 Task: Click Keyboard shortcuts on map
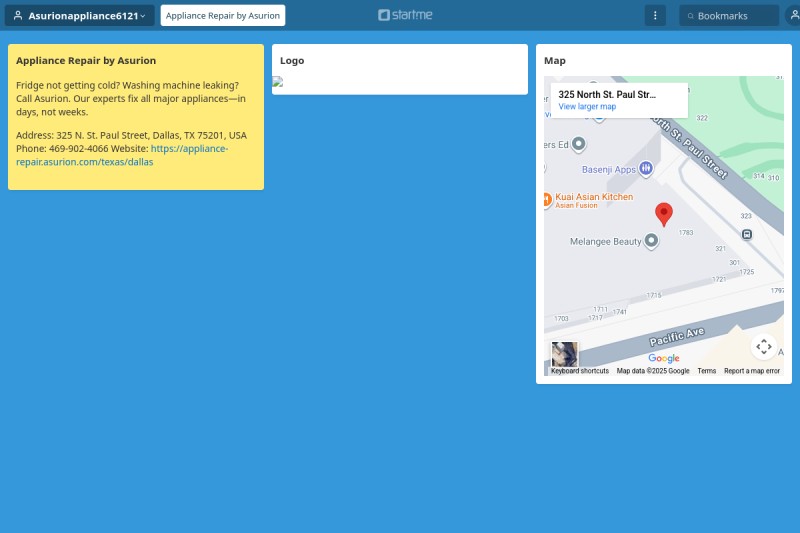pos(580,371)
